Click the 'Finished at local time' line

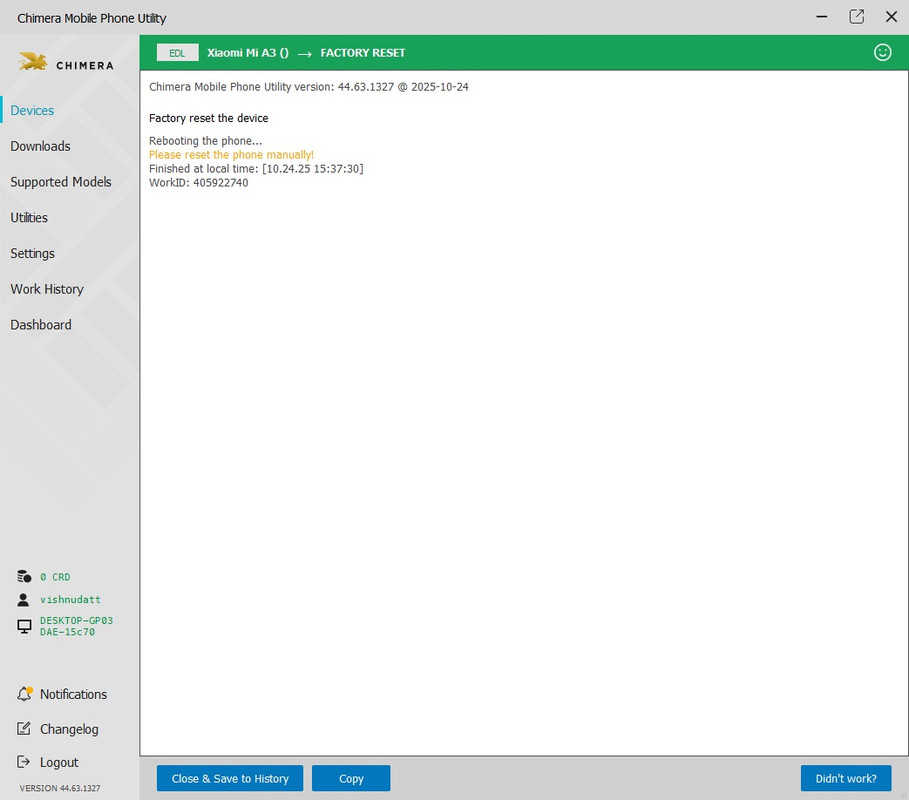(x=256, y=169)
